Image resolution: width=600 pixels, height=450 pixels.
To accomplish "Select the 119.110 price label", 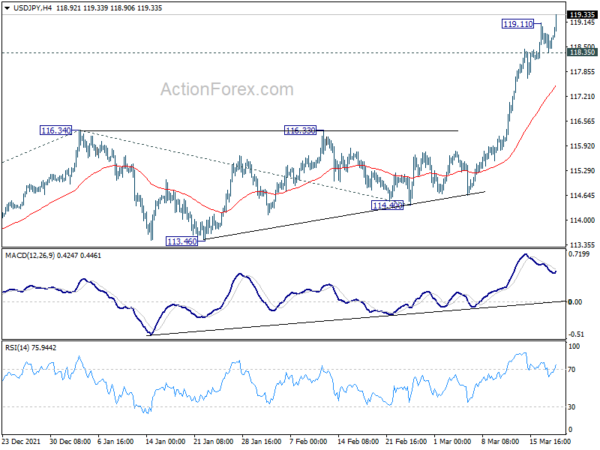I will pos(518,24).
